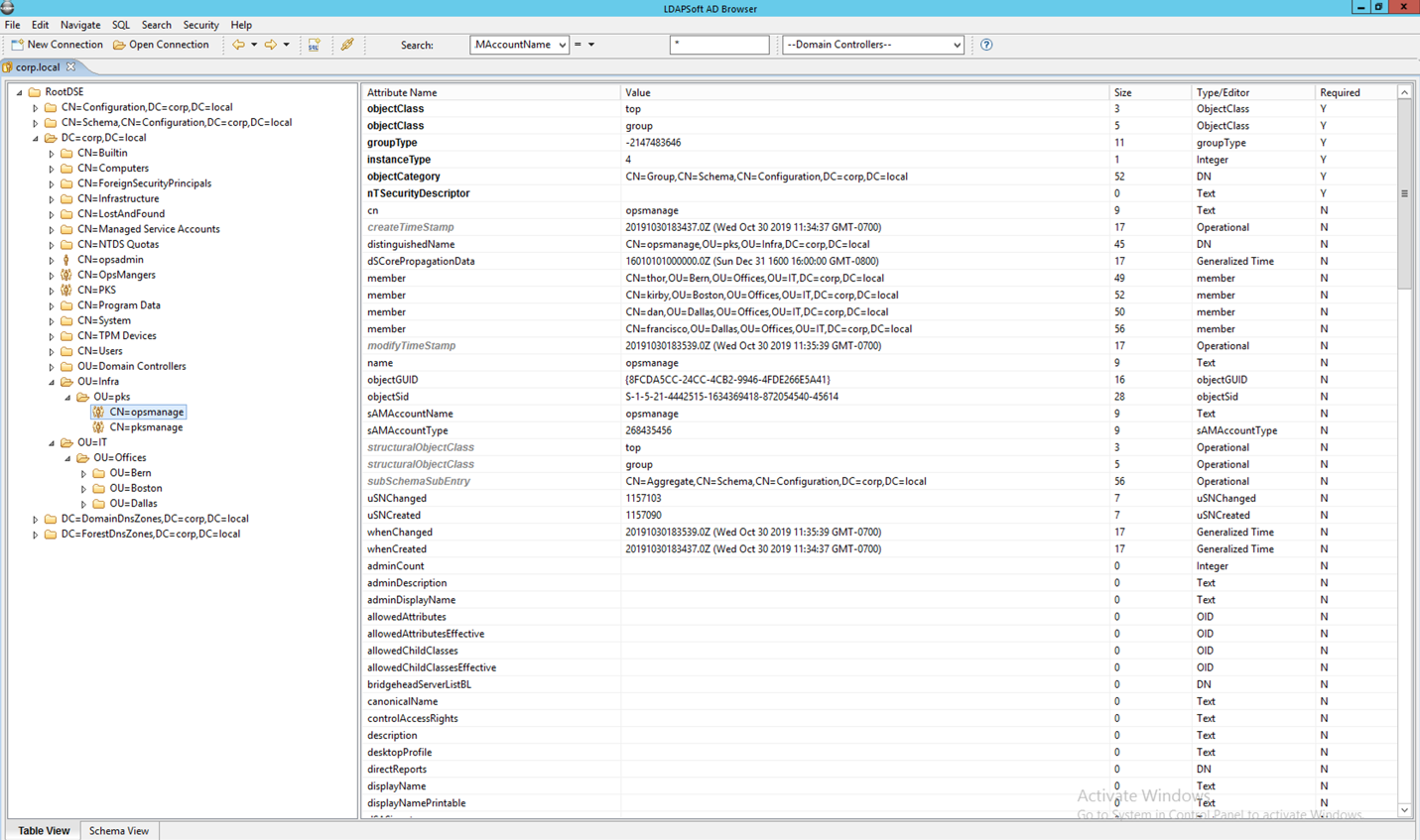This screenshot has height=840, width=1420.
Task: Select the groupType attribute row
Action: pyautogui.click(x=879, y=143)
